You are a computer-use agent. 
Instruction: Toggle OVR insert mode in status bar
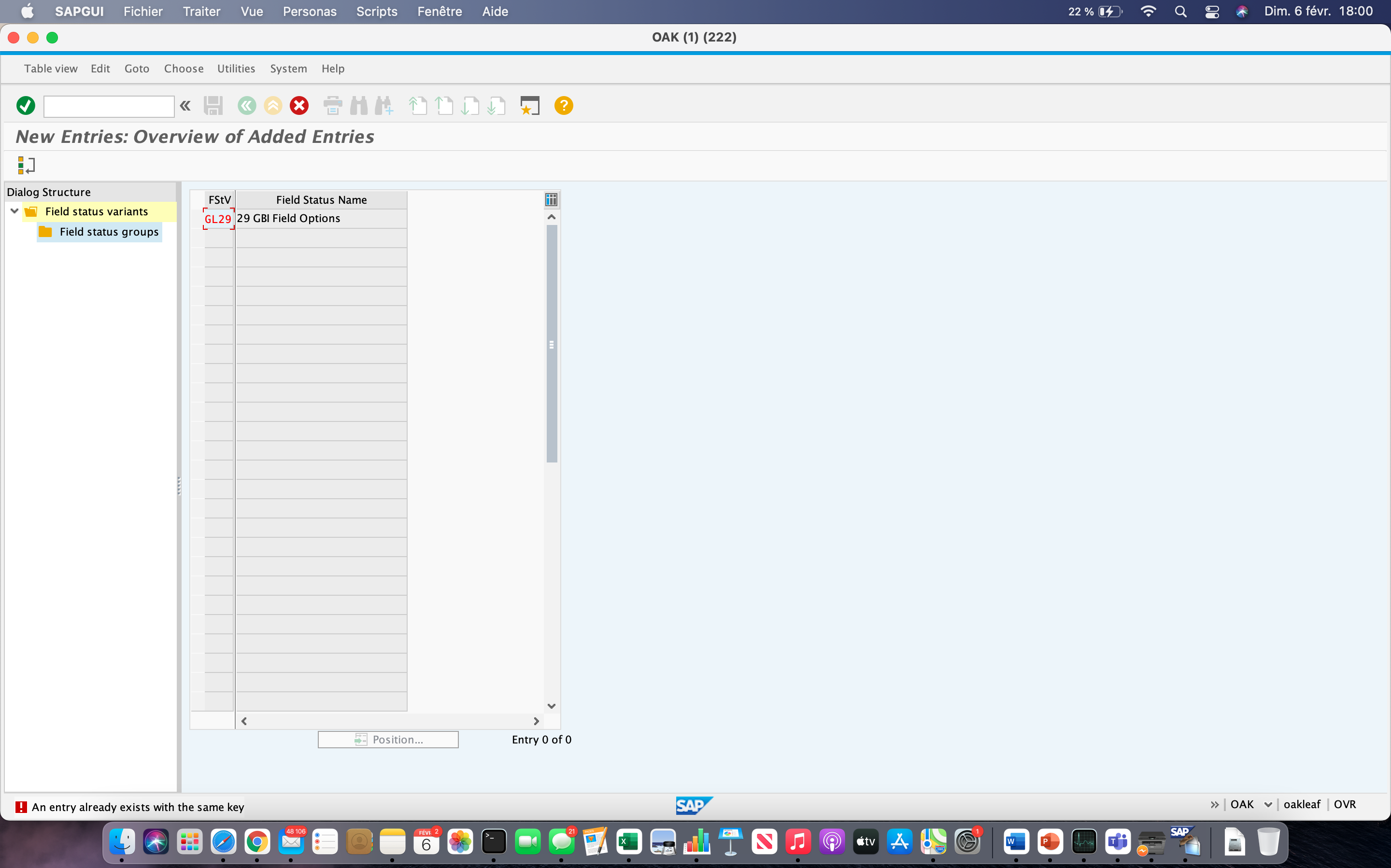[1345, 804]
